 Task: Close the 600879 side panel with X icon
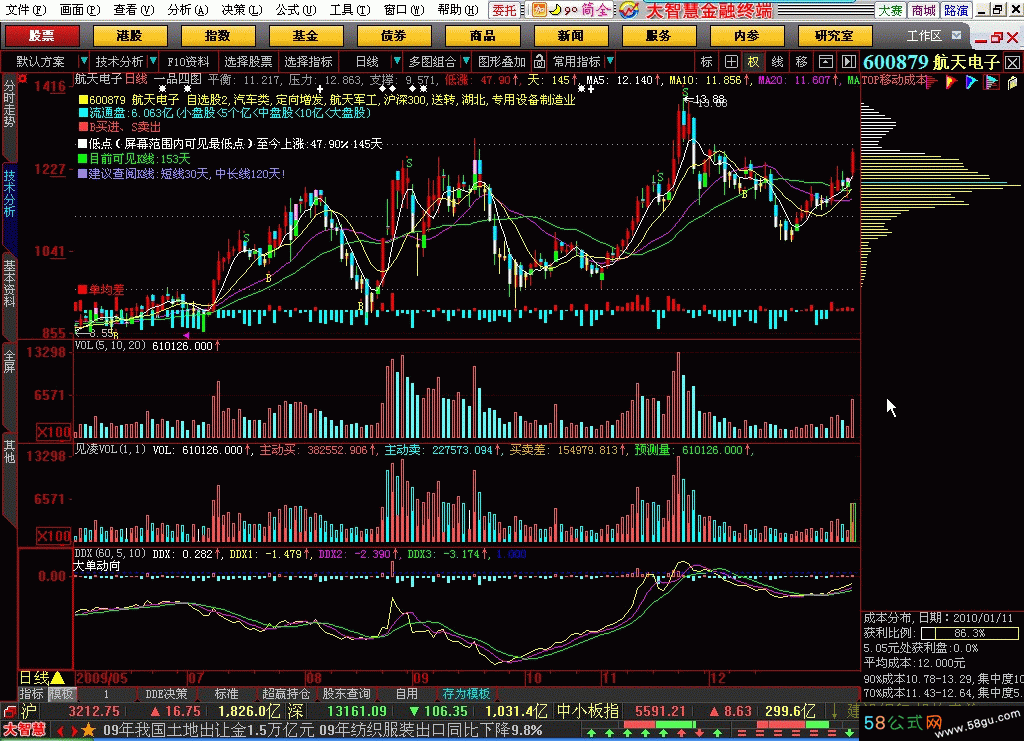[x=1012, y=63]
